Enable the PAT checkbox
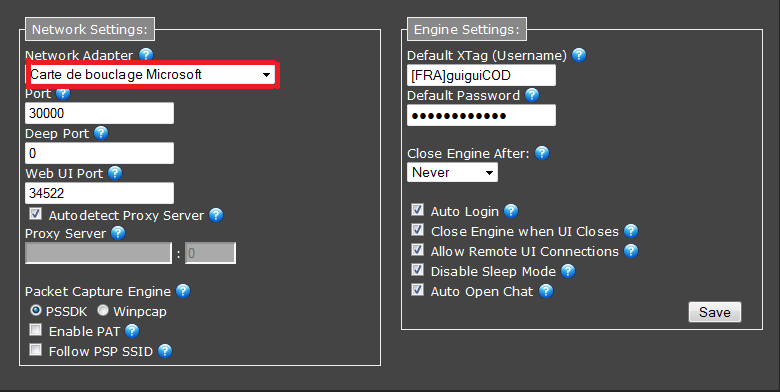This screenshot has width=780, height=392. point(35,330)
